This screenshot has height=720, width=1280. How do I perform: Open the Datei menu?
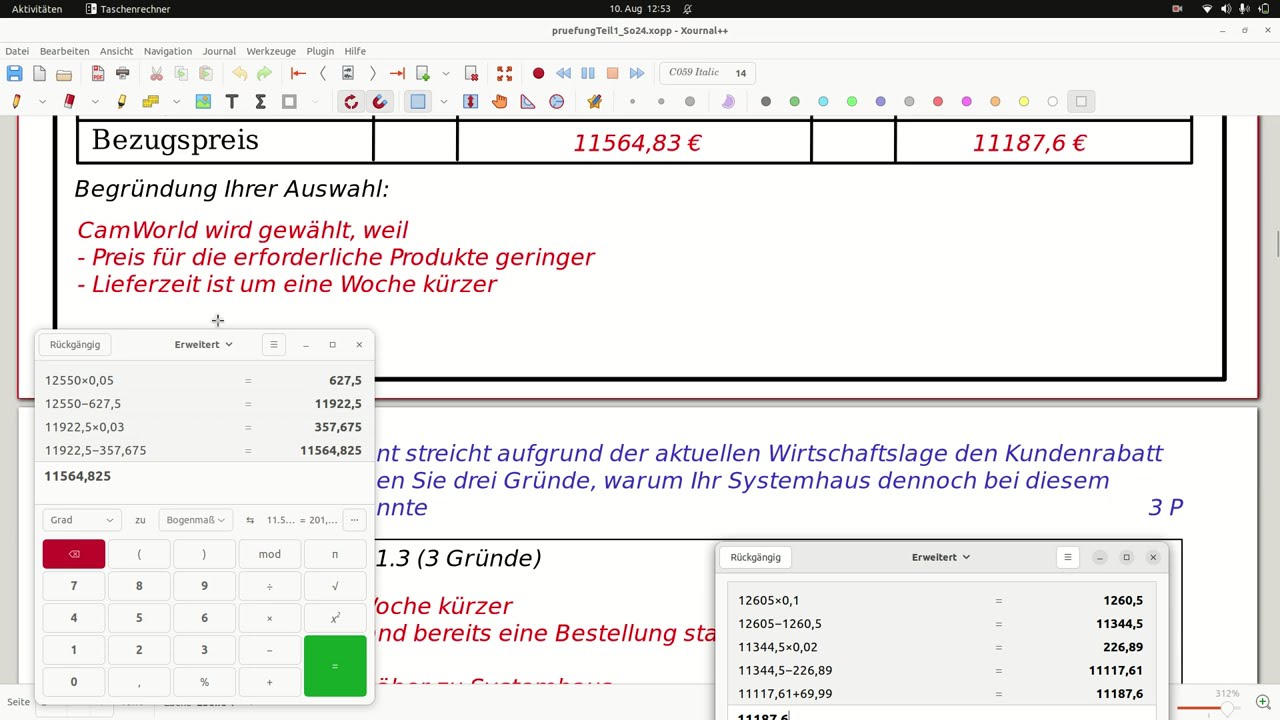click(x=17, y=51)
